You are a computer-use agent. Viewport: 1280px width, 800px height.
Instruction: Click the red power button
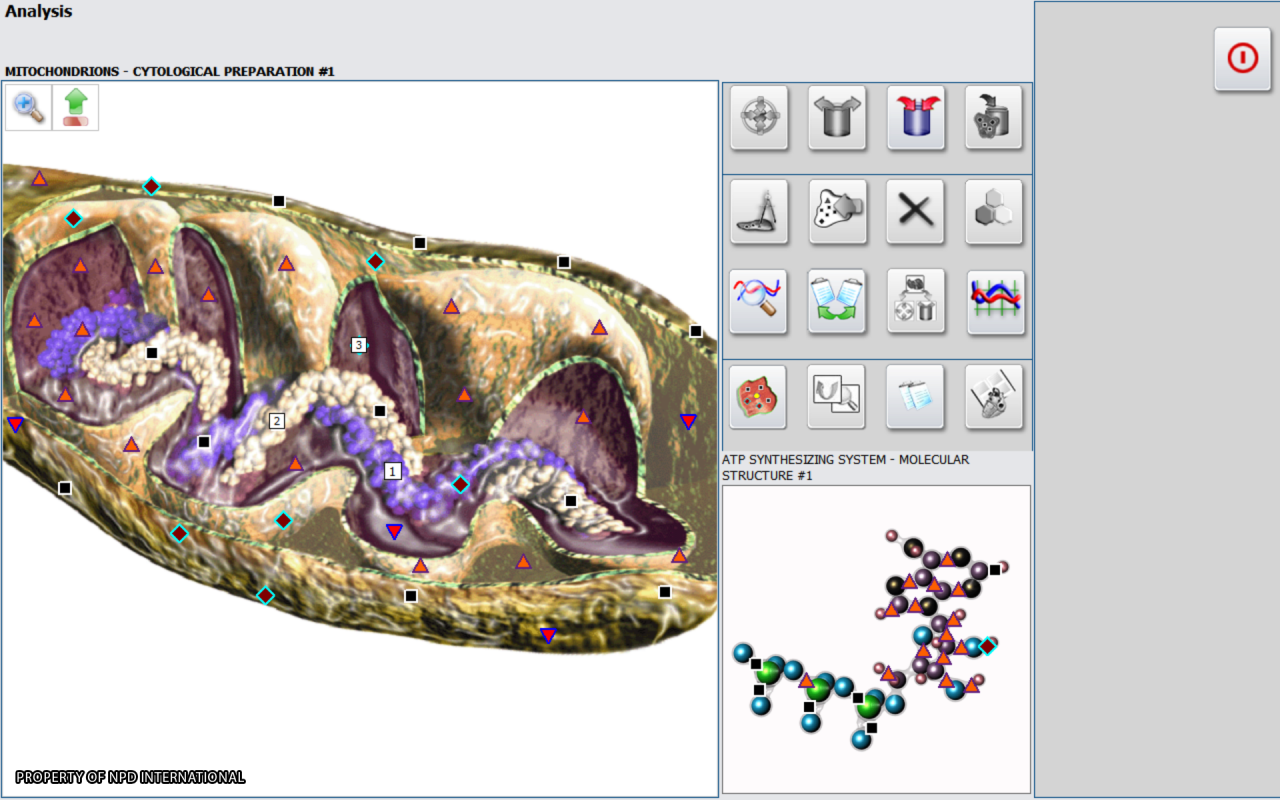click(1242, 59)
